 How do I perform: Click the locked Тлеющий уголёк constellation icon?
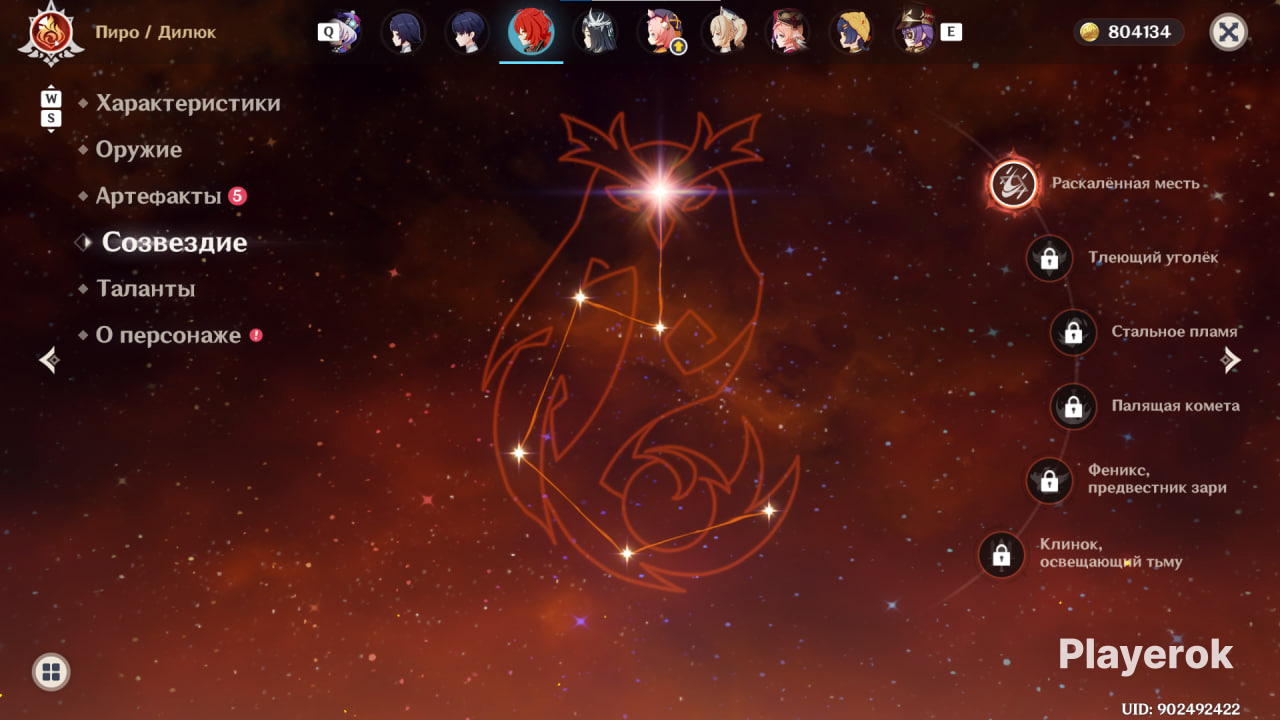click(1049, 258)
